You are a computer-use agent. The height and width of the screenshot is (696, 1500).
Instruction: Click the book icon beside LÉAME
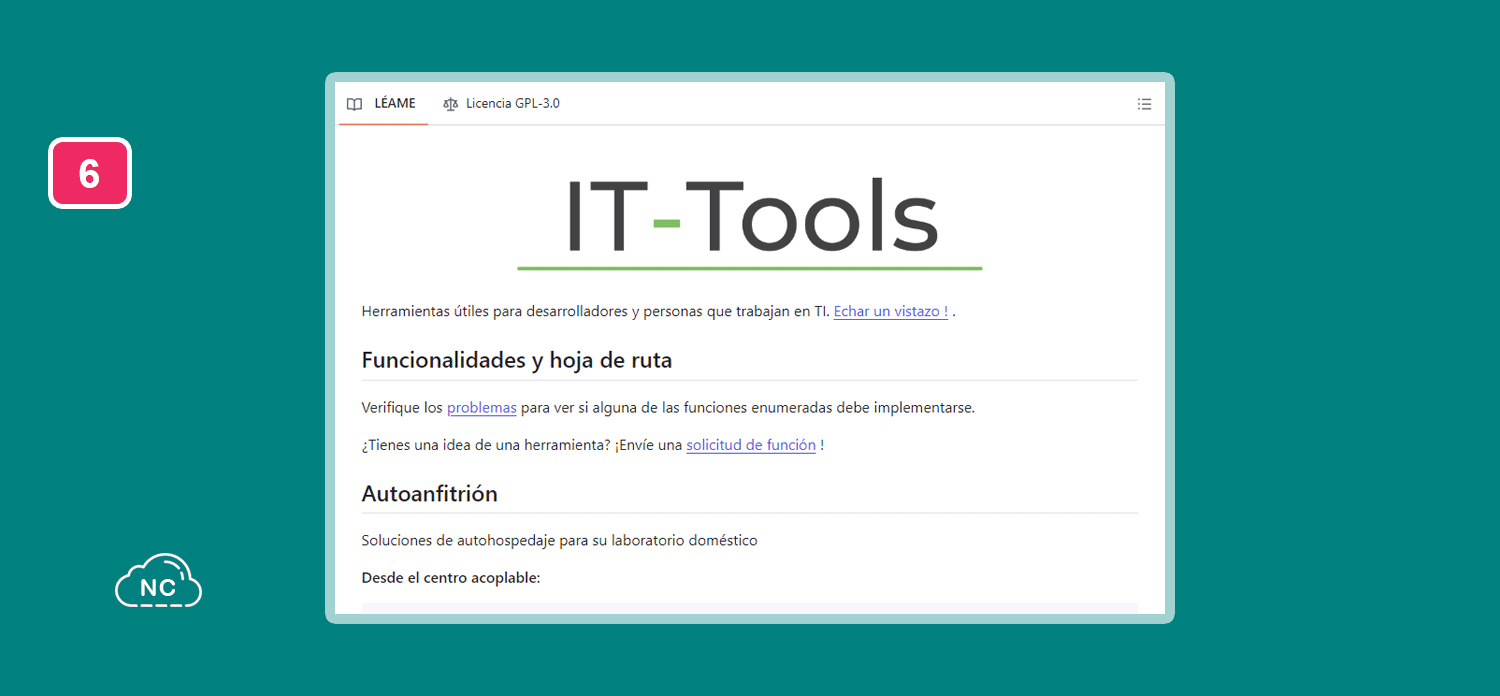(x=354, y=104)
